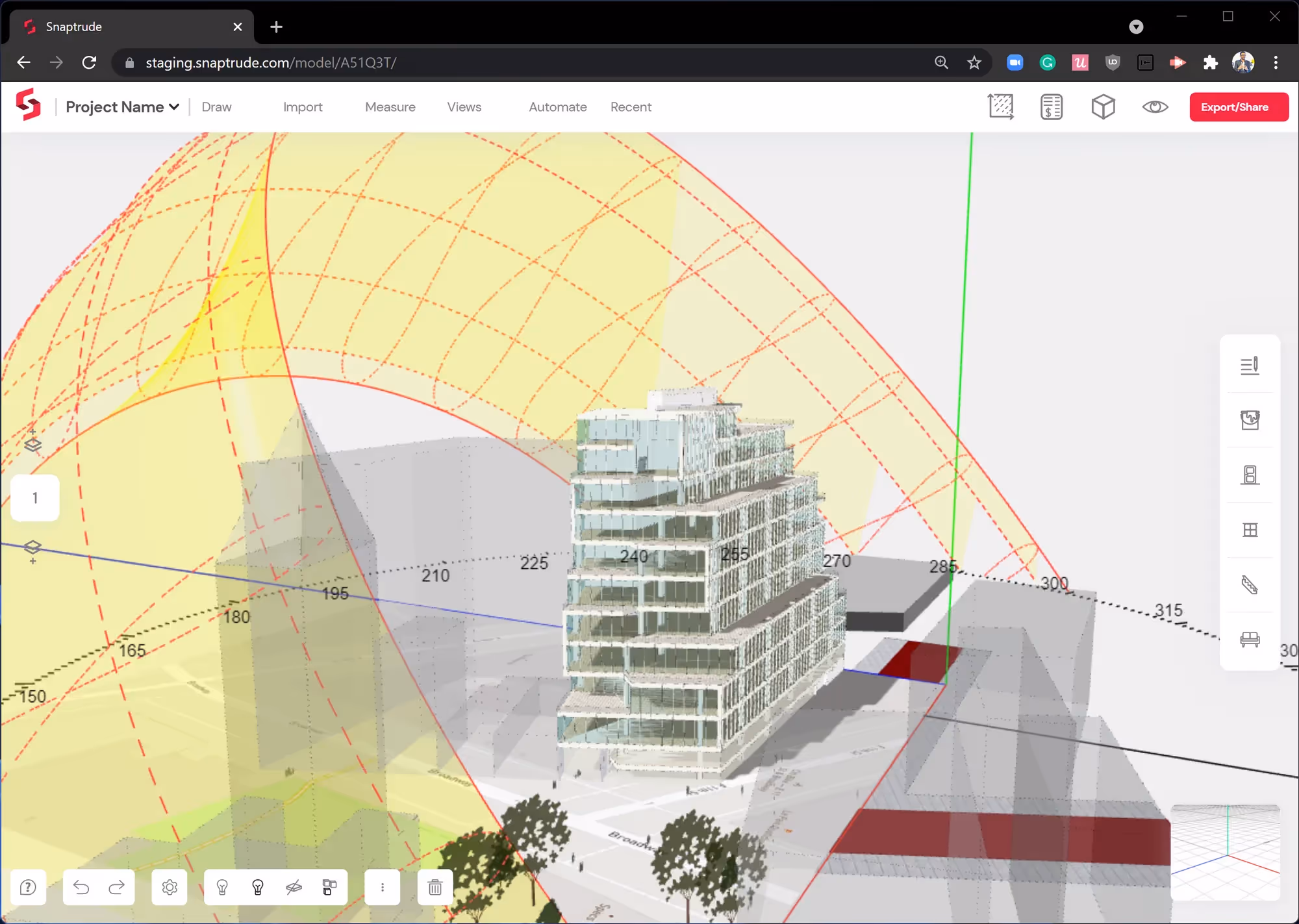This screenshot has width=1299, height=924.
Task: Select storey number 1
Action: coord(35,498)
